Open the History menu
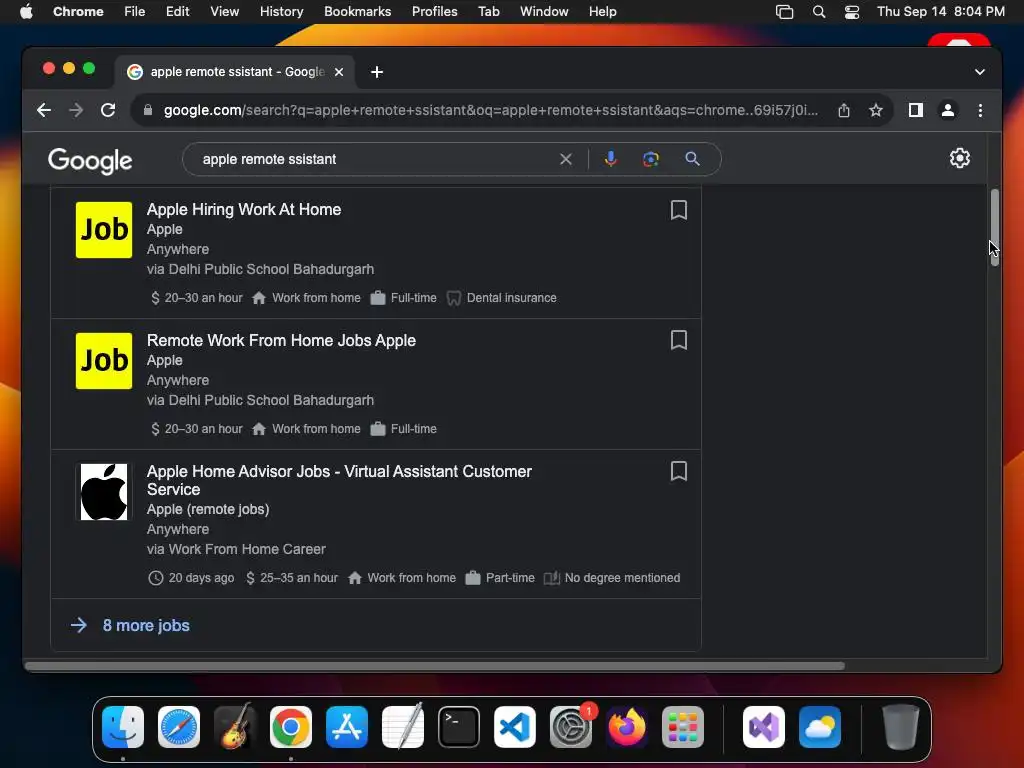 coord(281,11)
